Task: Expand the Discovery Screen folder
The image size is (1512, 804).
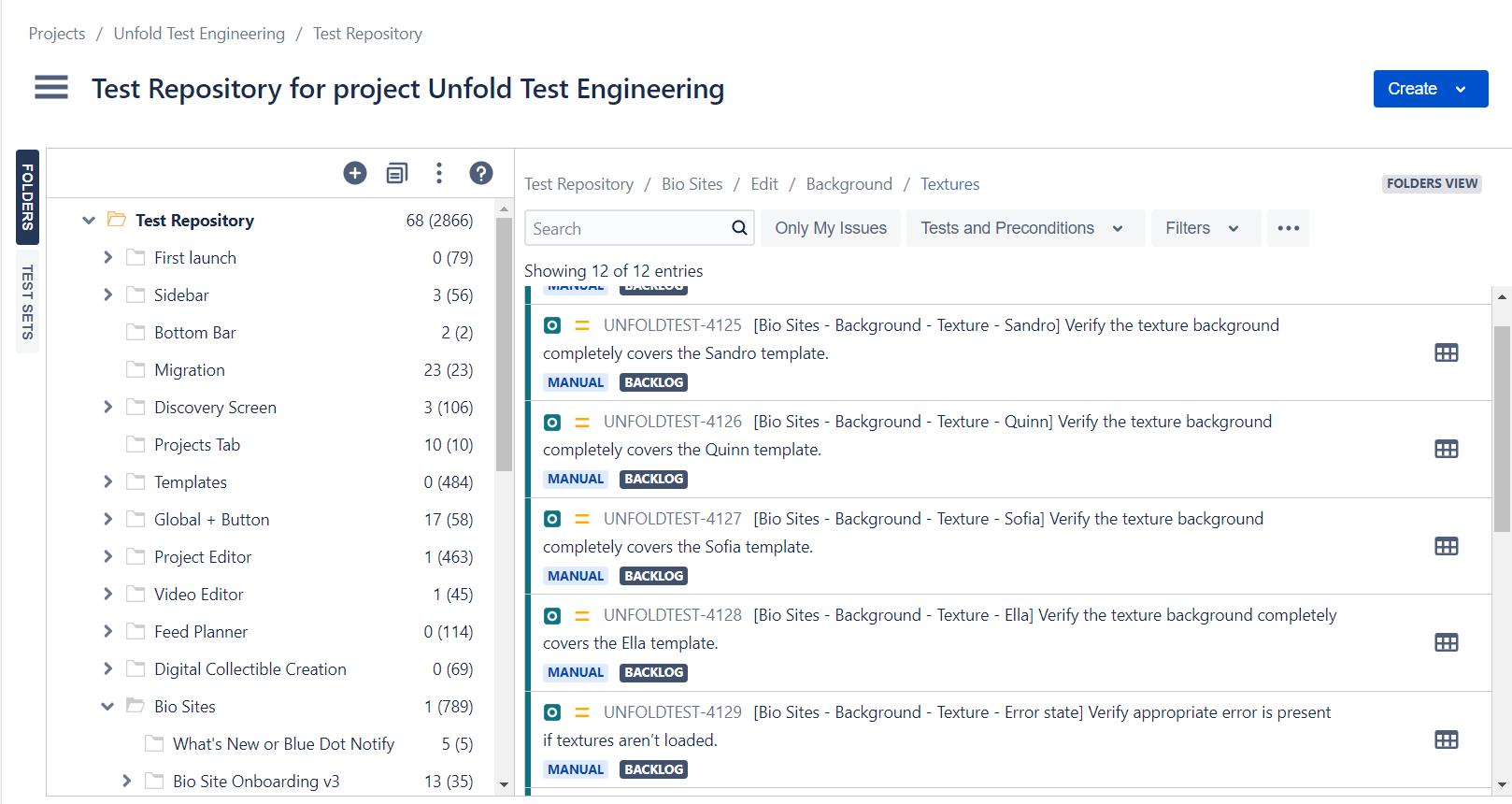Action: [x=107, y=407]
